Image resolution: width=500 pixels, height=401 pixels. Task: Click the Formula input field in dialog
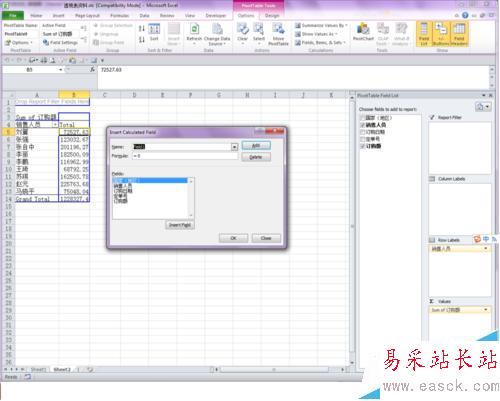click(185, 156)
